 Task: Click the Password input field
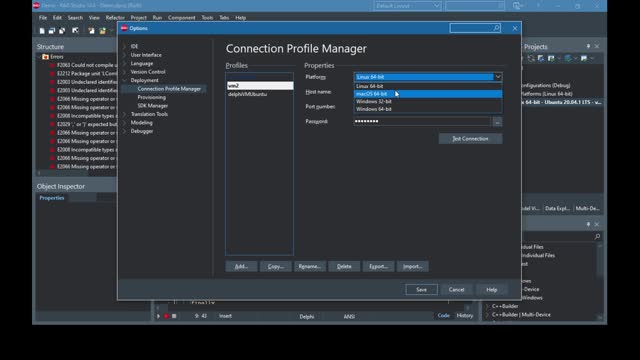point(422,121)
